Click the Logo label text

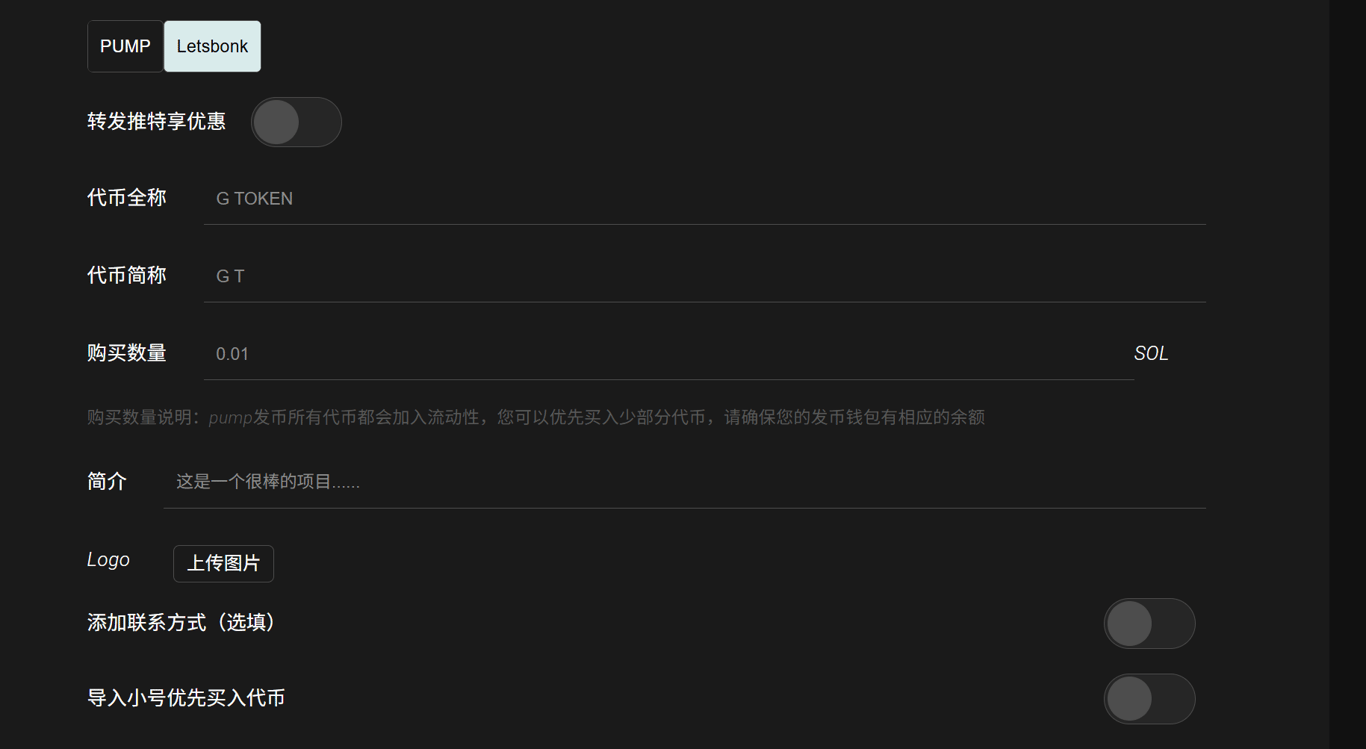pyautogui.click(x=108, y=560)
